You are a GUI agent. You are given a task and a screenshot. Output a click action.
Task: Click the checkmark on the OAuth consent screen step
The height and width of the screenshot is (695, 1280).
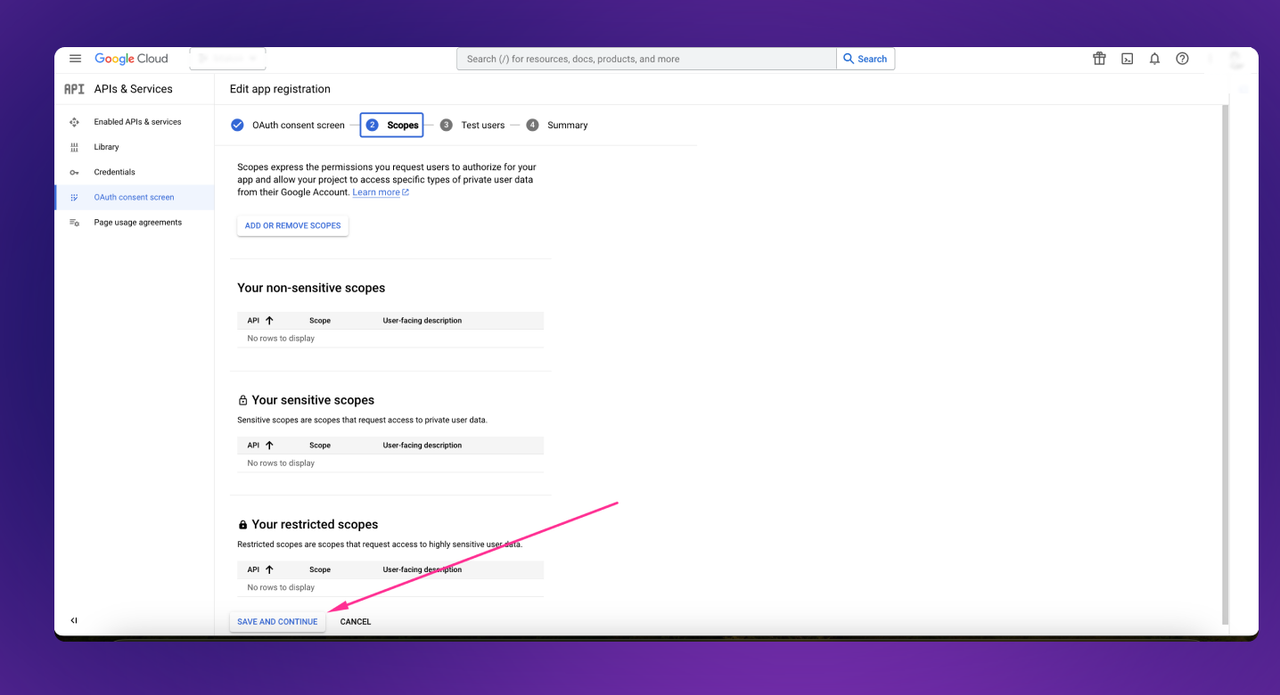(x=237, y=125)
